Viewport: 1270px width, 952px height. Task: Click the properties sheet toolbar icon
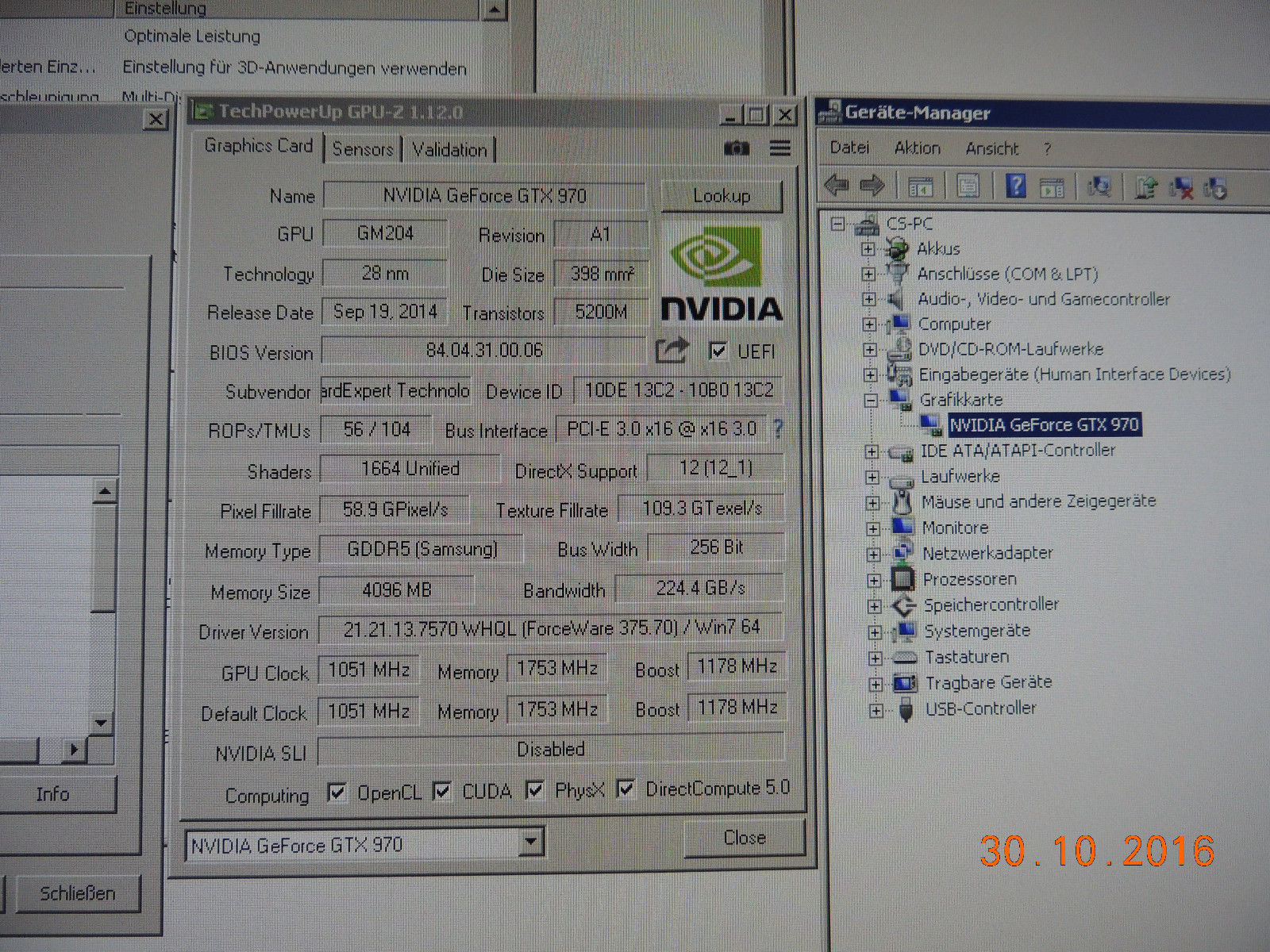click(x=968, y=186)
